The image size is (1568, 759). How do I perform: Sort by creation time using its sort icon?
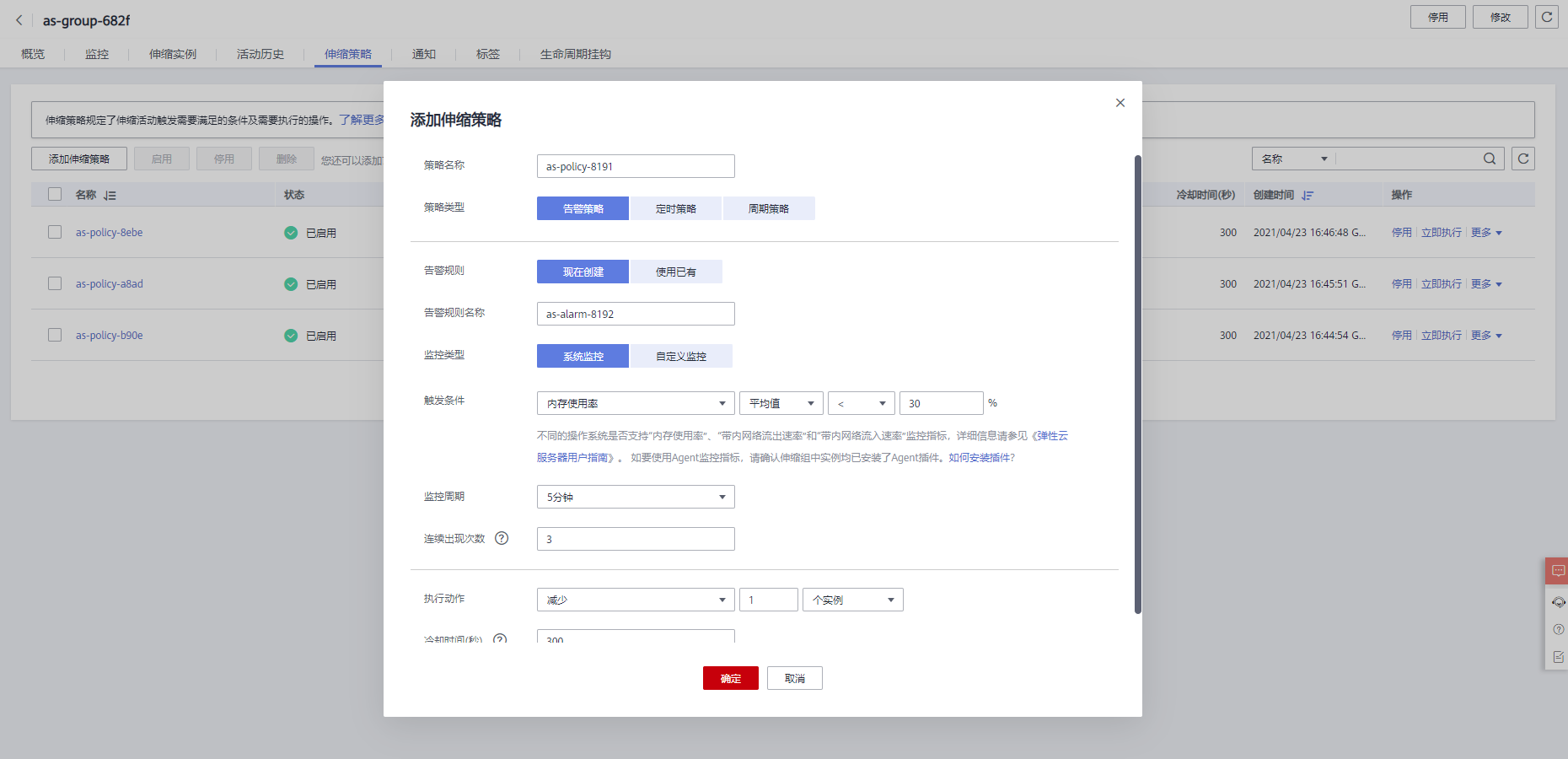click(1308, 195)
